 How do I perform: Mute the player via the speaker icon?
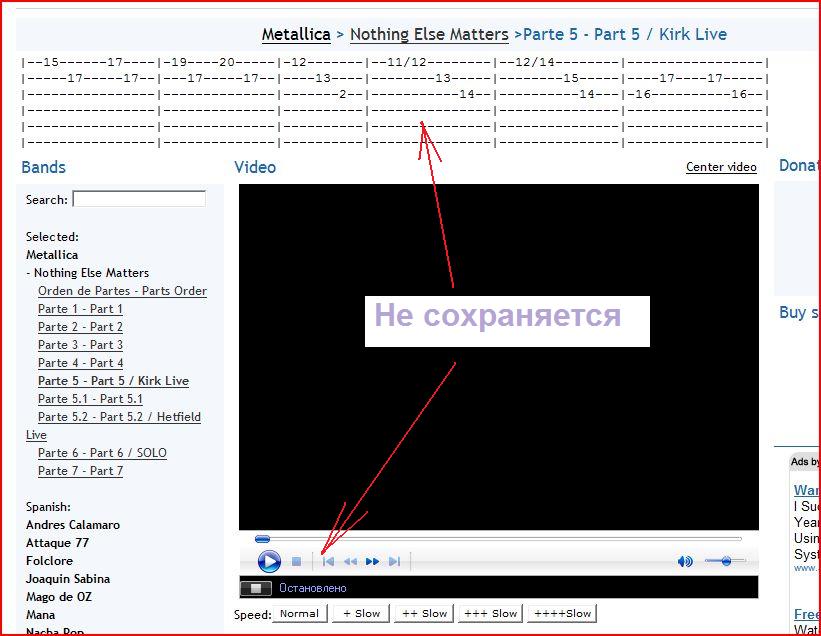click(x=685, y=562)
